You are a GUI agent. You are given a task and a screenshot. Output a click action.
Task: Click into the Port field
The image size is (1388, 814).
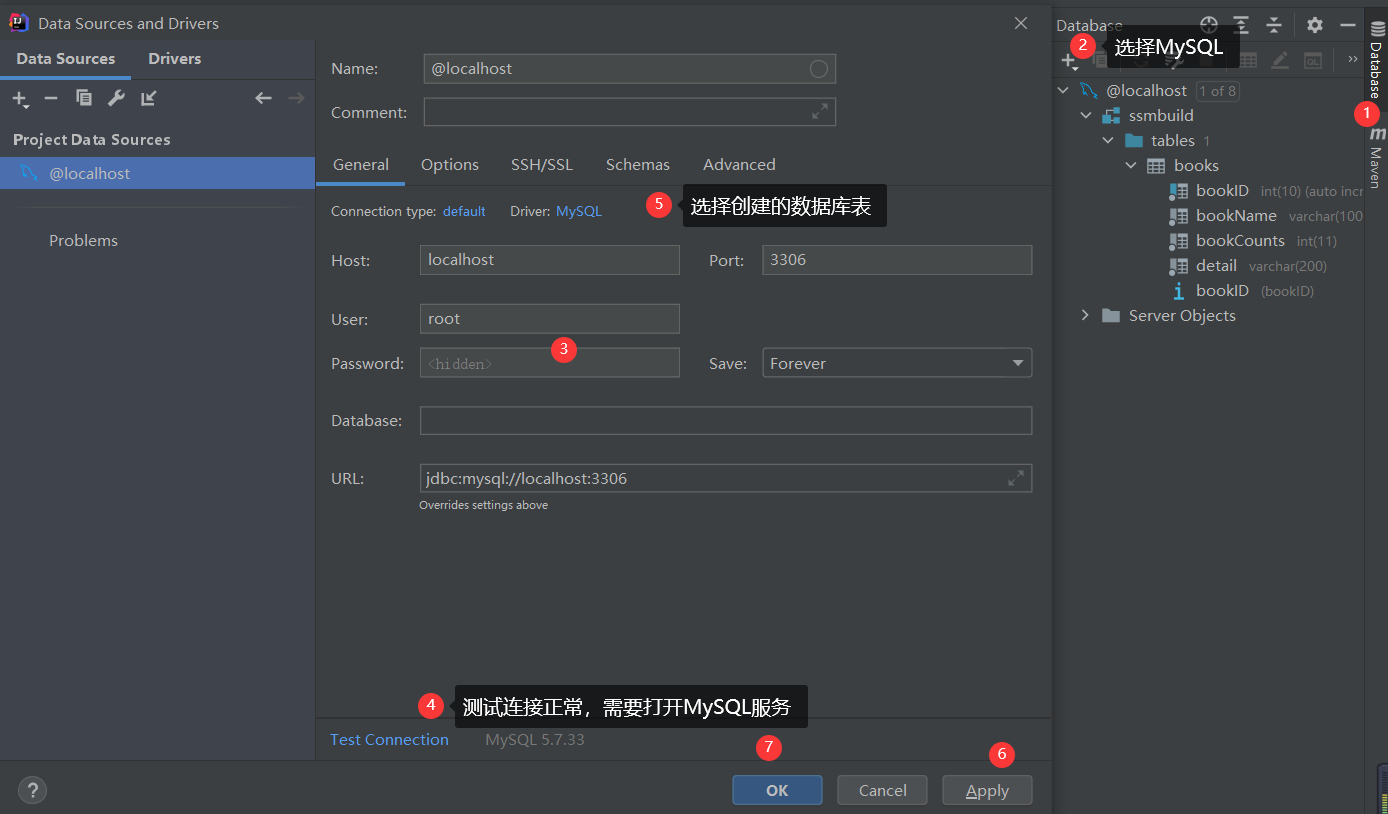tap(897, 260)
